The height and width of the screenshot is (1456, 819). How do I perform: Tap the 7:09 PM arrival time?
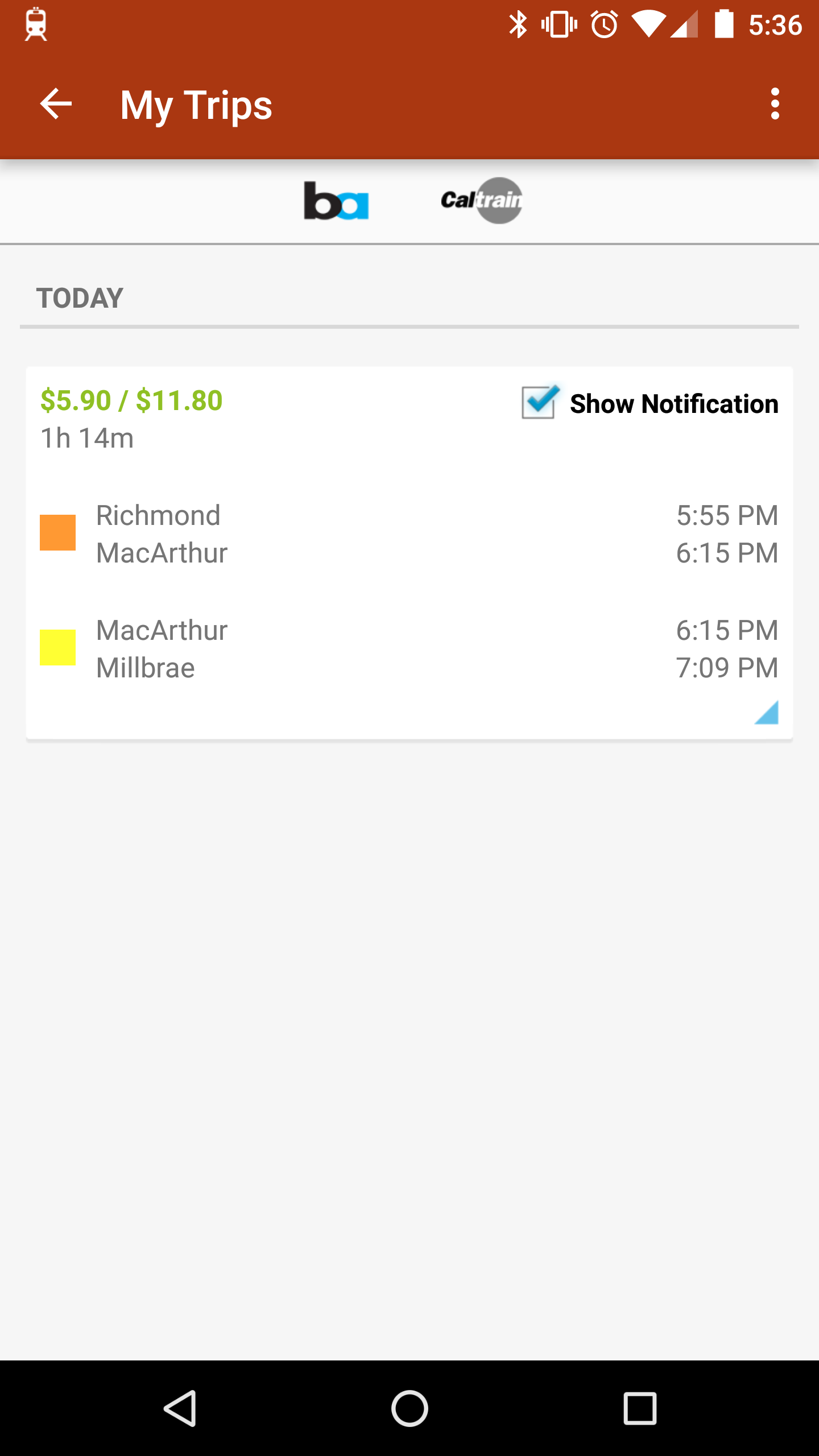(x=727, y=668)
